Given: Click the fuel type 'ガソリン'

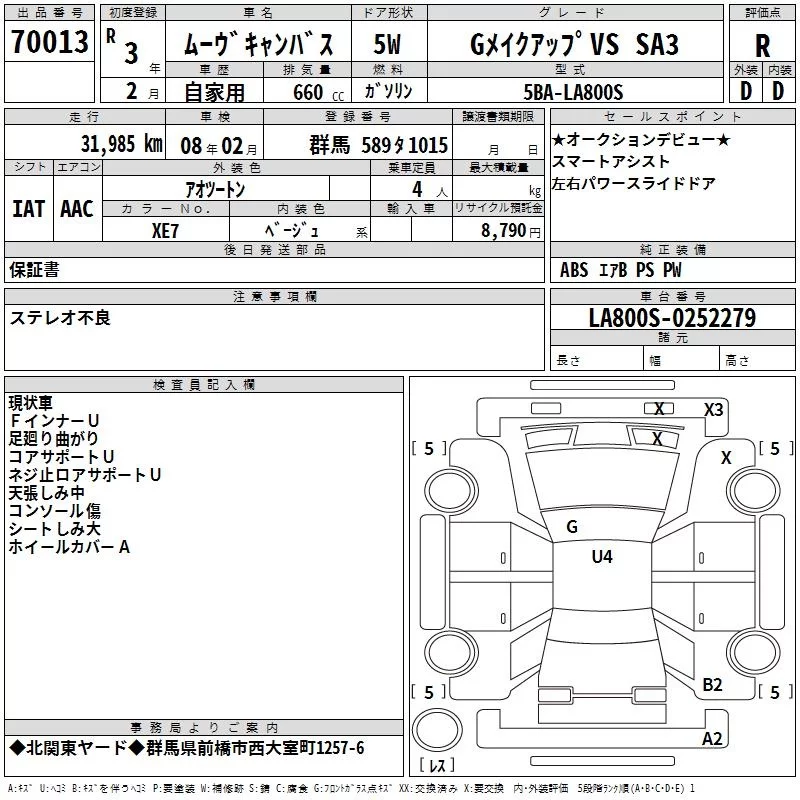Looking at the screenshot, I should coord(388,91).
